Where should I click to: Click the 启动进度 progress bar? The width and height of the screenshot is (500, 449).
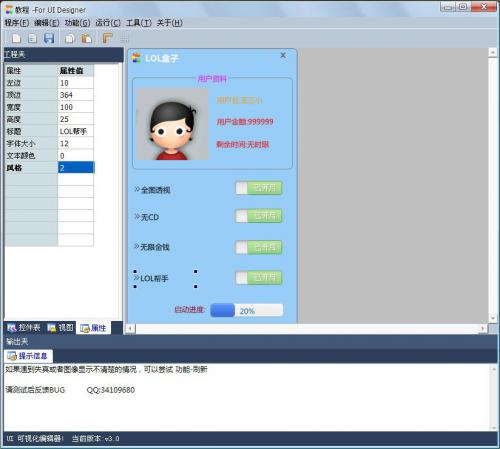coord(247,310)
